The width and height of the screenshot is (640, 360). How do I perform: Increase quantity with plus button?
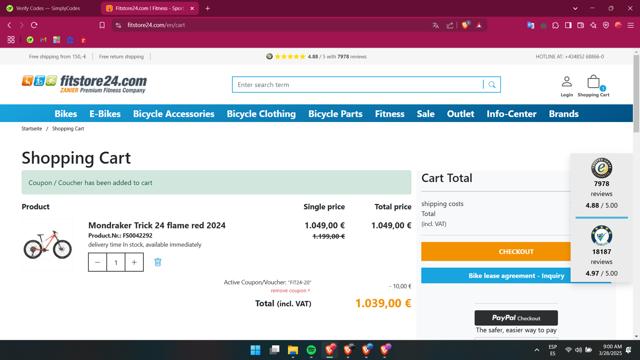click(134, 262)
